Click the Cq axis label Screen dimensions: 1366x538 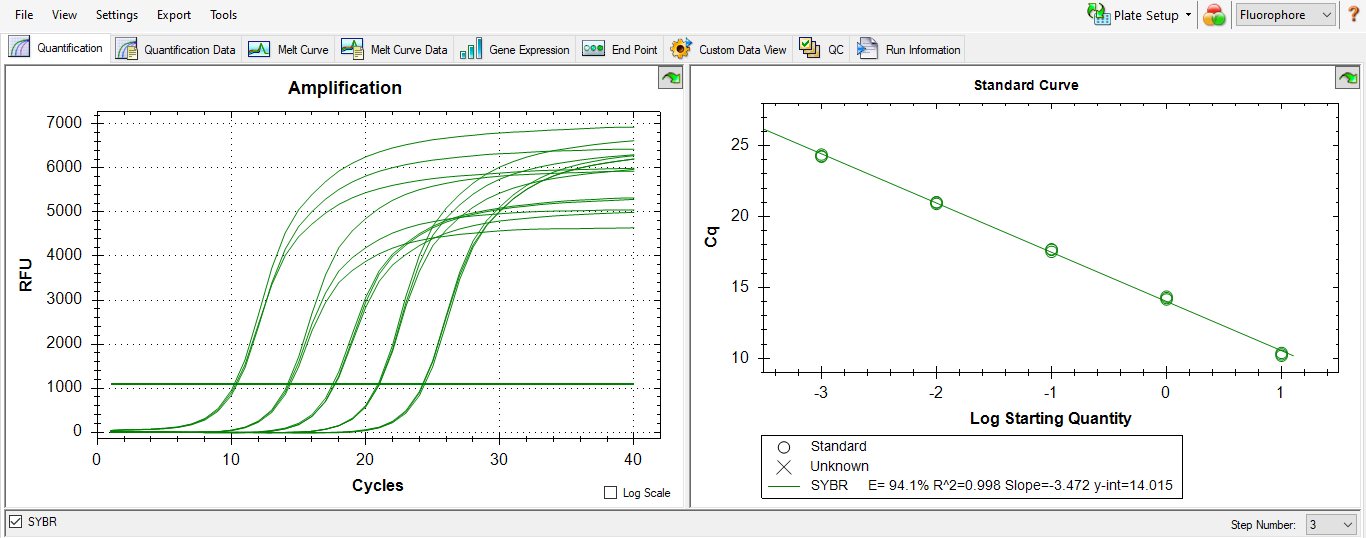[712, 237]
